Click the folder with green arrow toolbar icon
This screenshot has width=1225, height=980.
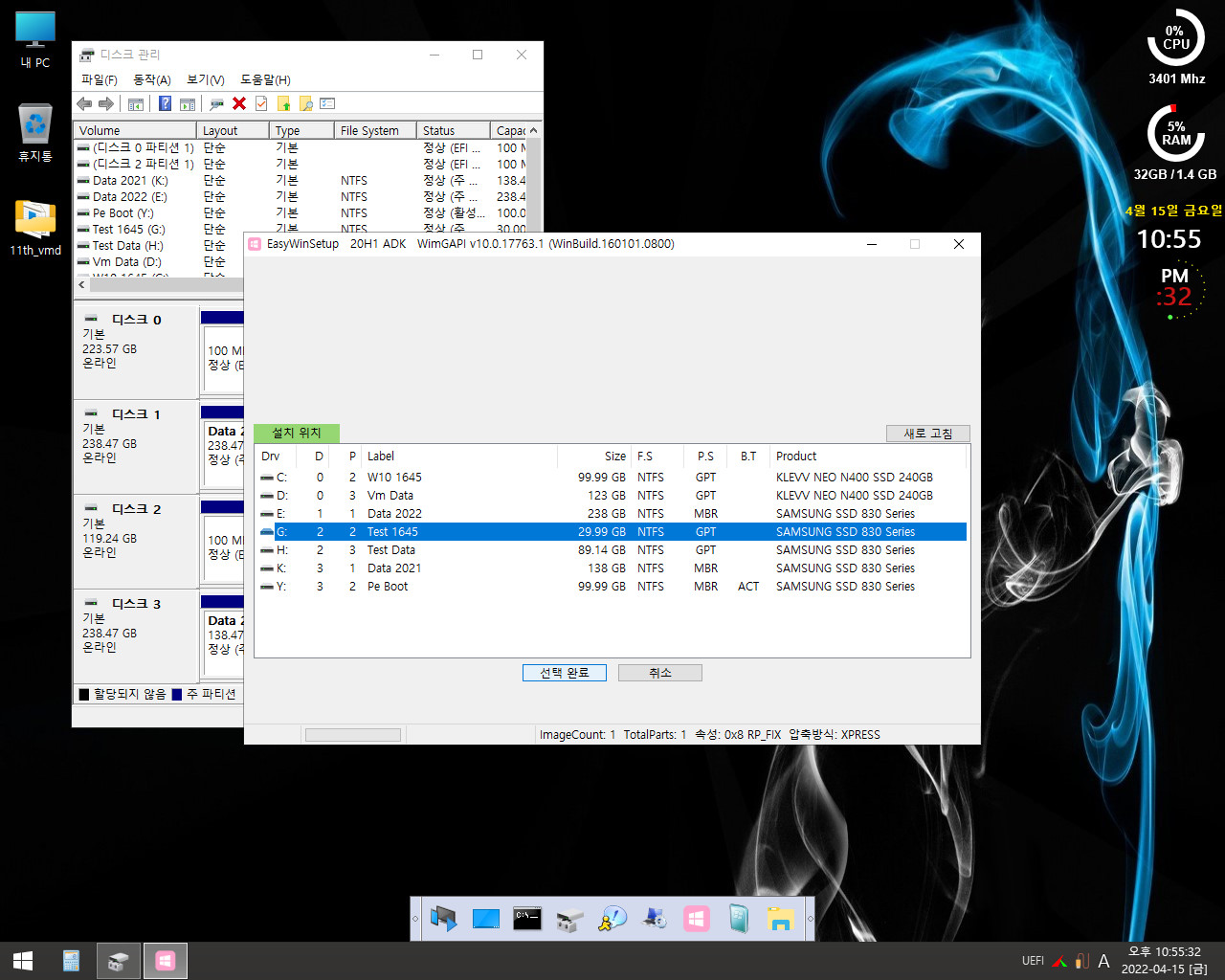283,103
